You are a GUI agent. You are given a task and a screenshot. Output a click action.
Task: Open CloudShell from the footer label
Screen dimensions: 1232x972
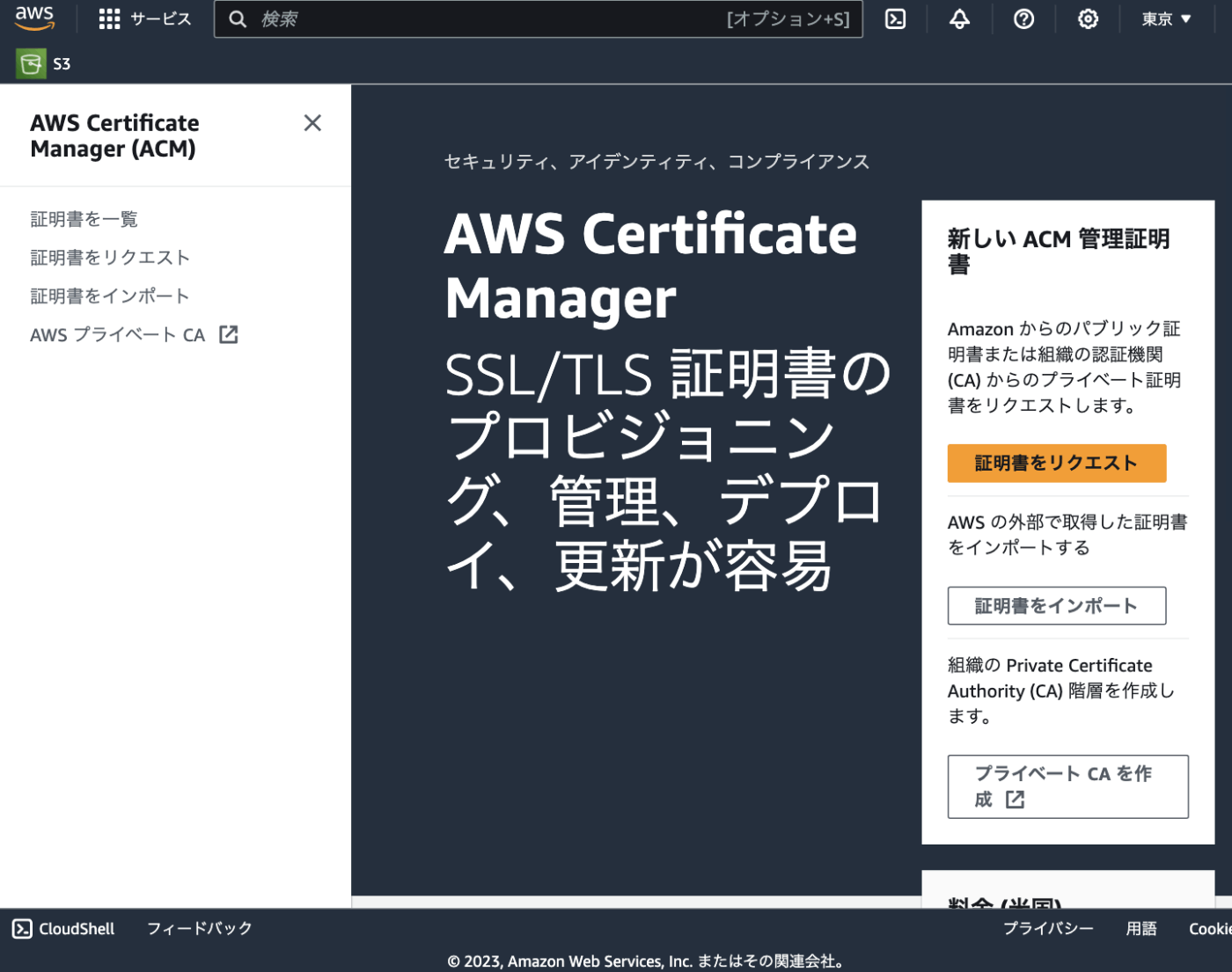coord(77,929)
